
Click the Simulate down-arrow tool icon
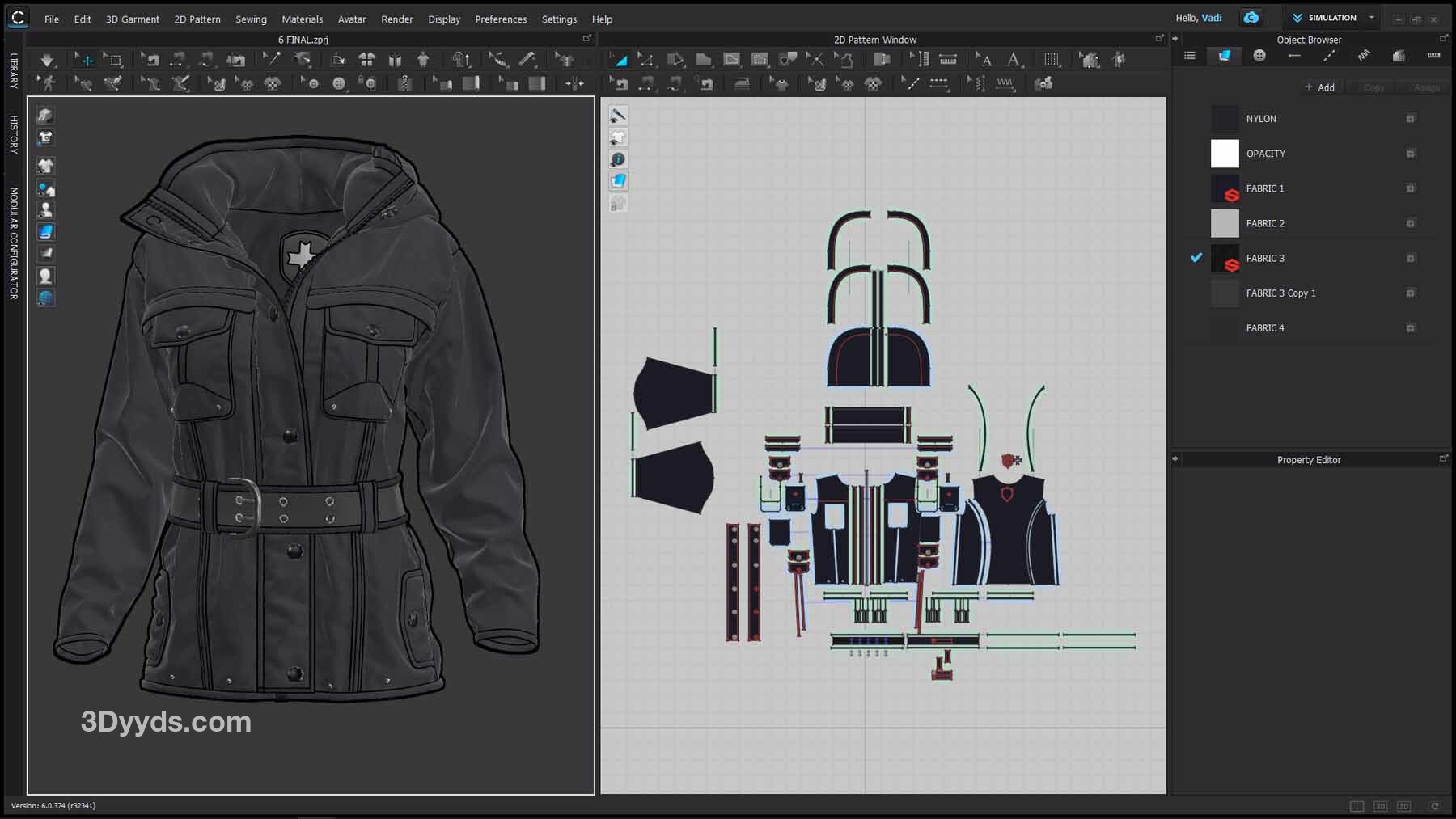click(47, 60)
